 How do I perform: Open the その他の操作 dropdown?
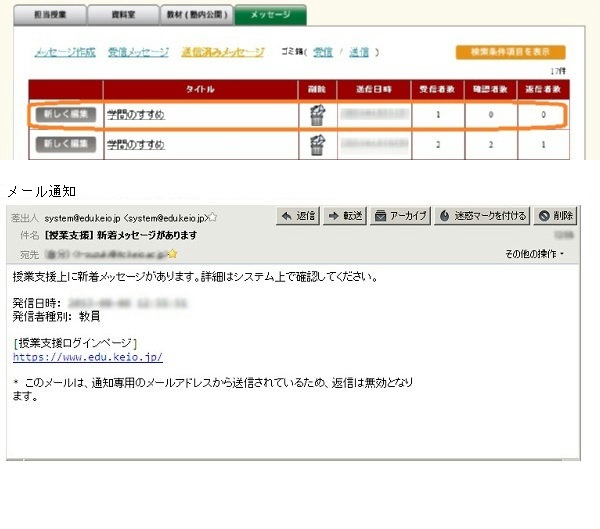536,254
